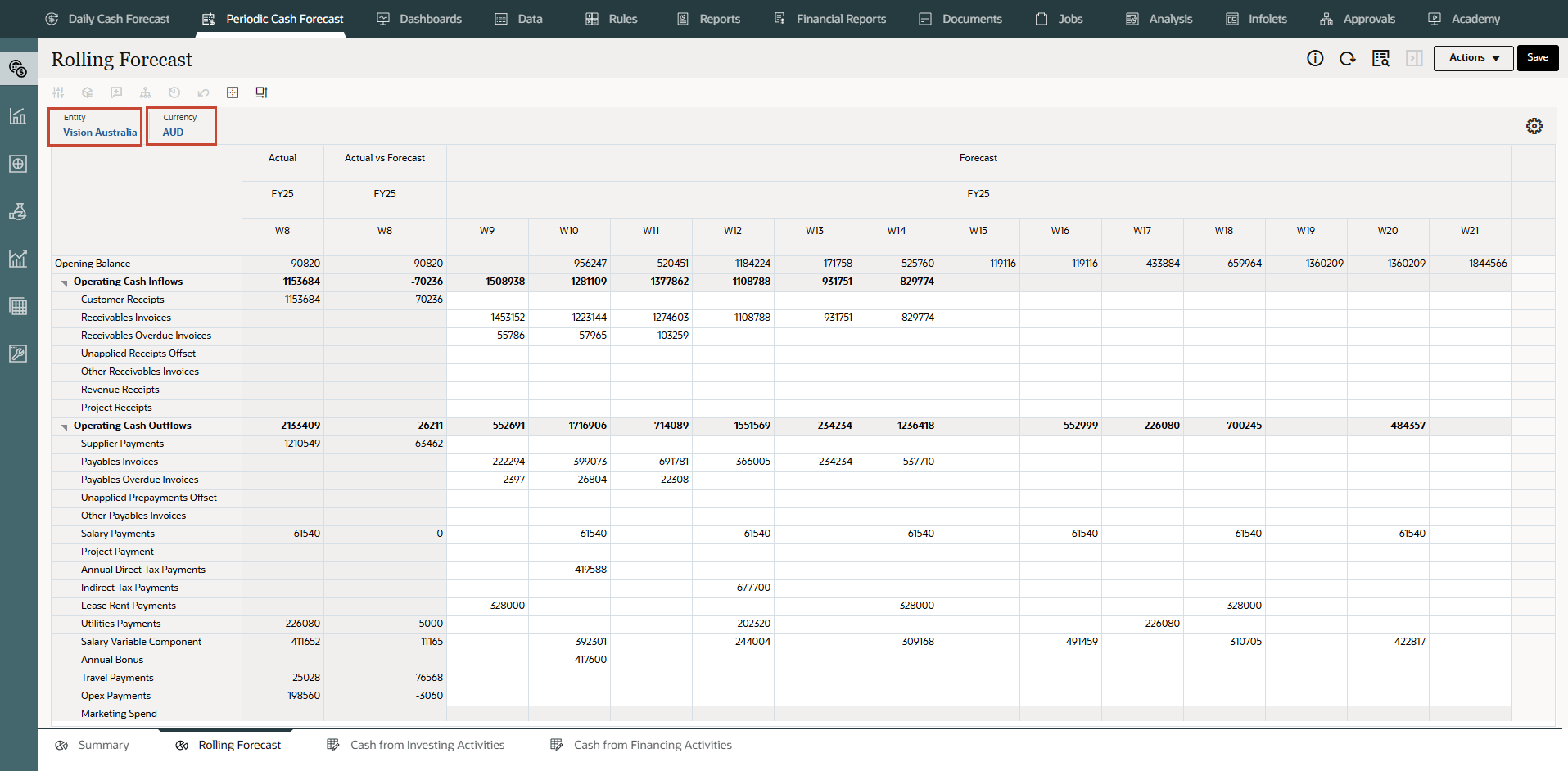
Task: Collapse the Operating Cash Inflows row
Action: point(64,282)
